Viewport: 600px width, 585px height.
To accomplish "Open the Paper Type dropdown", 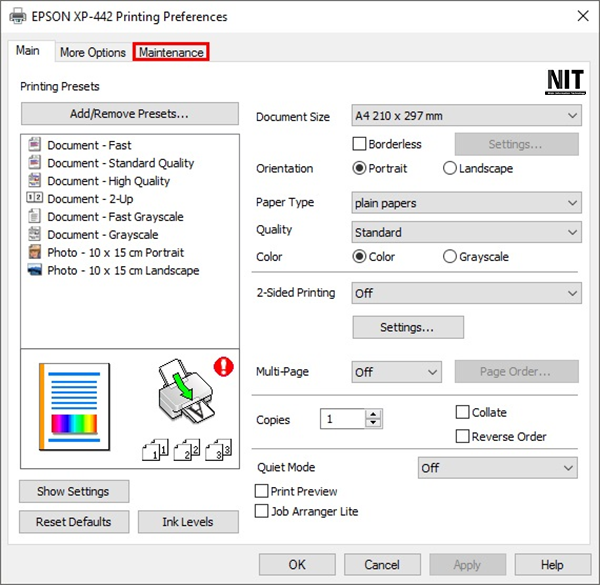I will point(466,203).
